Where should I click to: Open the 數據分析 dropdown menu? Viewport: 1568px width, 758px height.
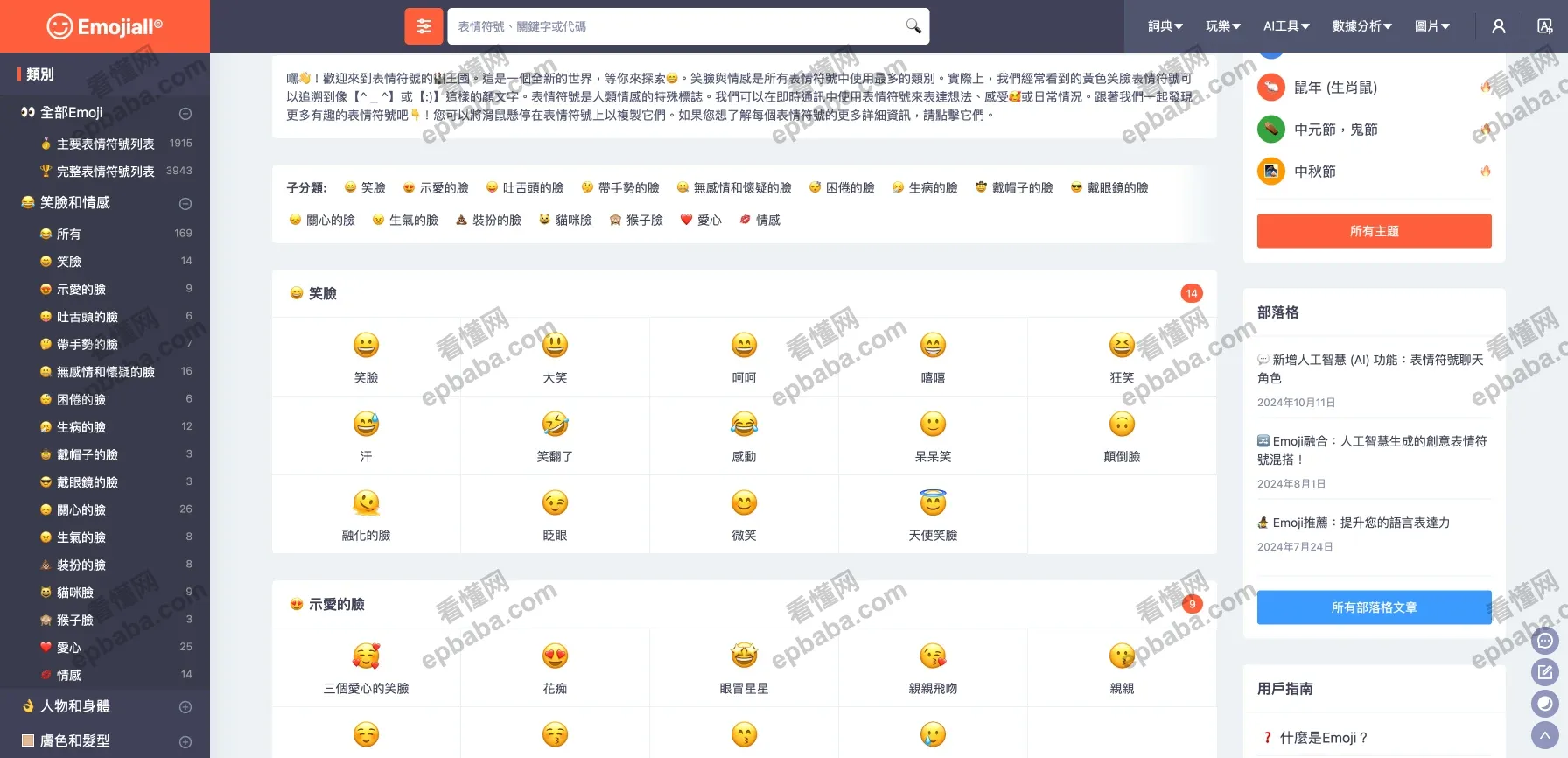pyautogui.click(x=1362, y=26)
